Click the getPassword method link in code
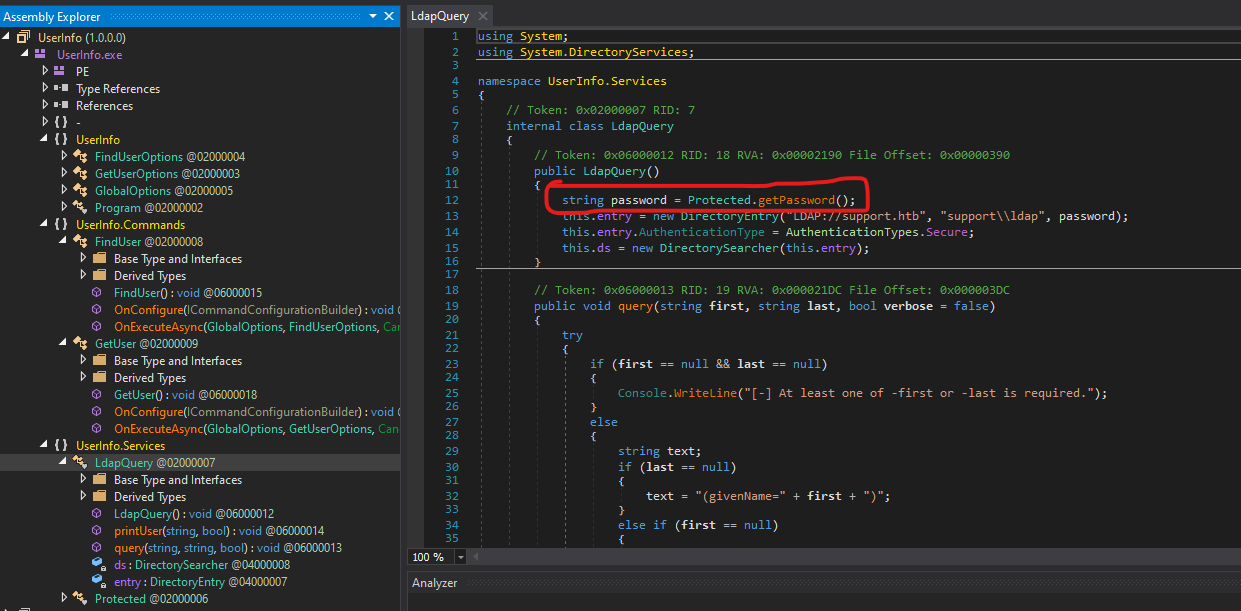1241x611 pixels. [x=796, y=200]
